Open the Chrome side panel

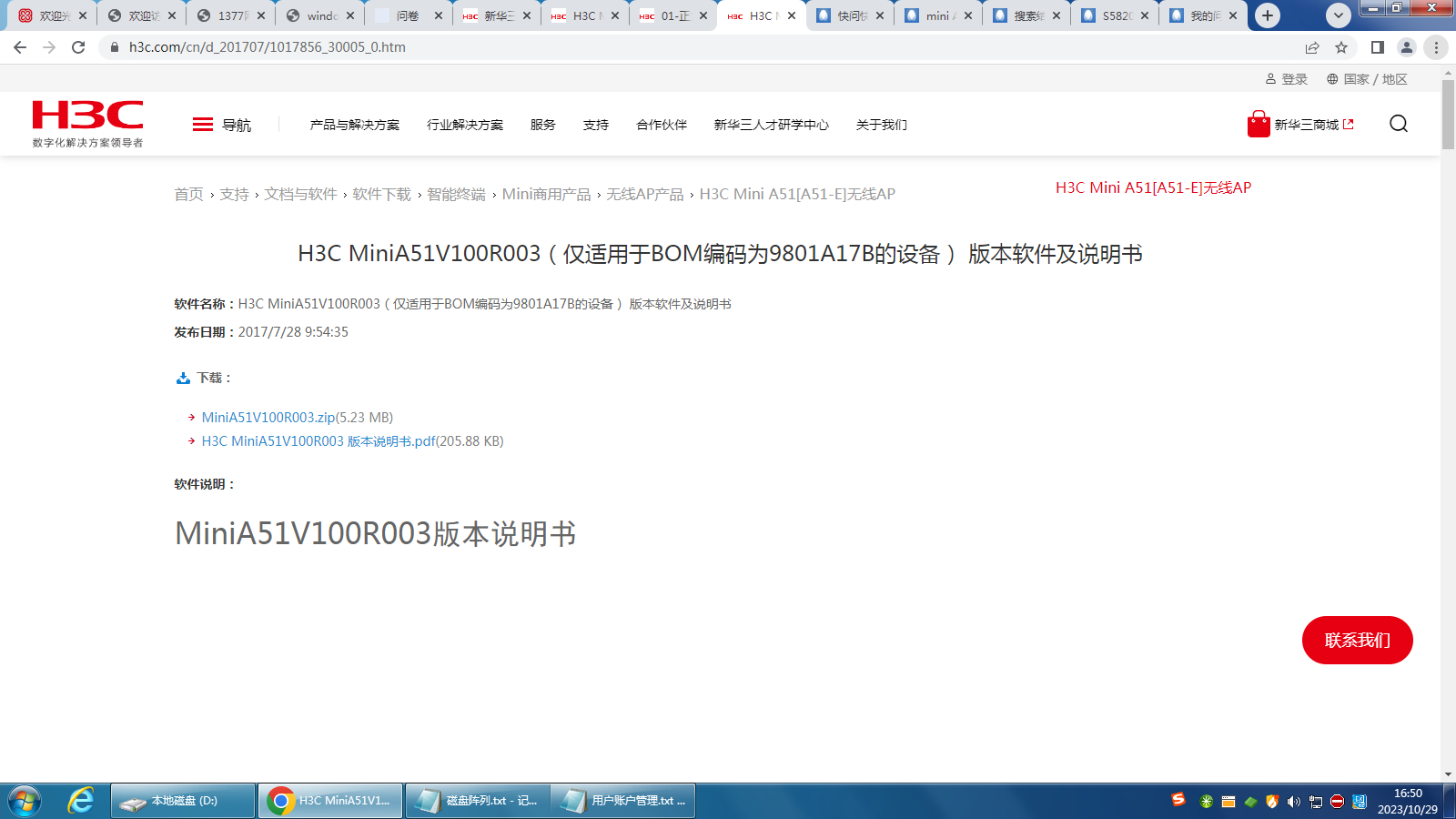[x=1378, y=47]
